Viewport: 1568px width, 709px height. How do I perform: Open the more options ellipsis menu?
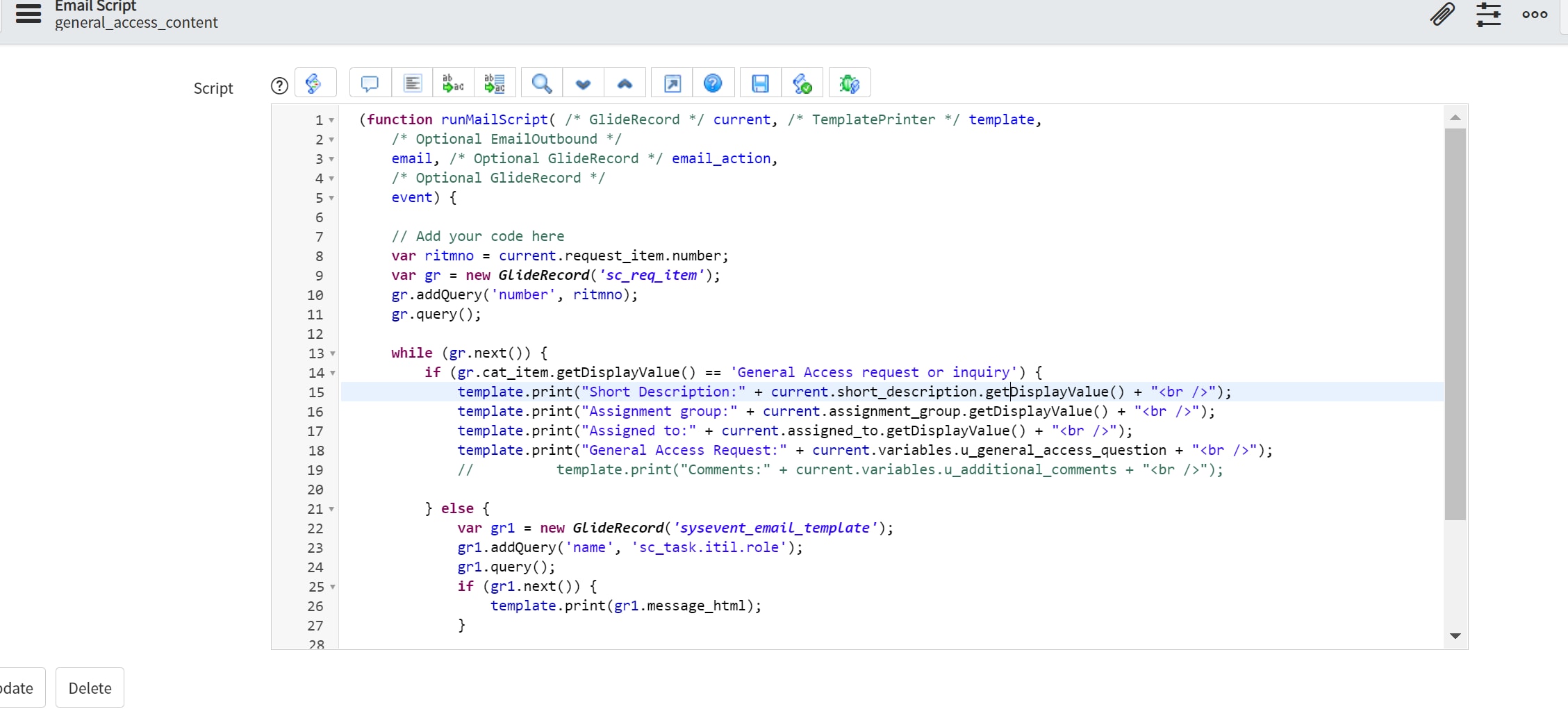(1535, 14)
